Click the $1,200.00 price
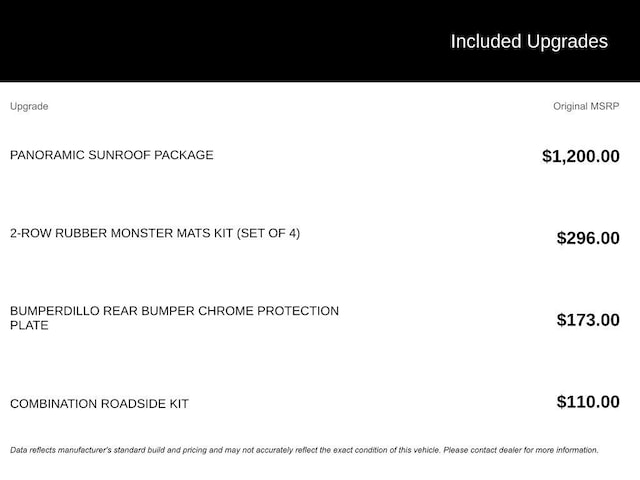The width and height of the screenshot is (640, 480). (581, 156)
